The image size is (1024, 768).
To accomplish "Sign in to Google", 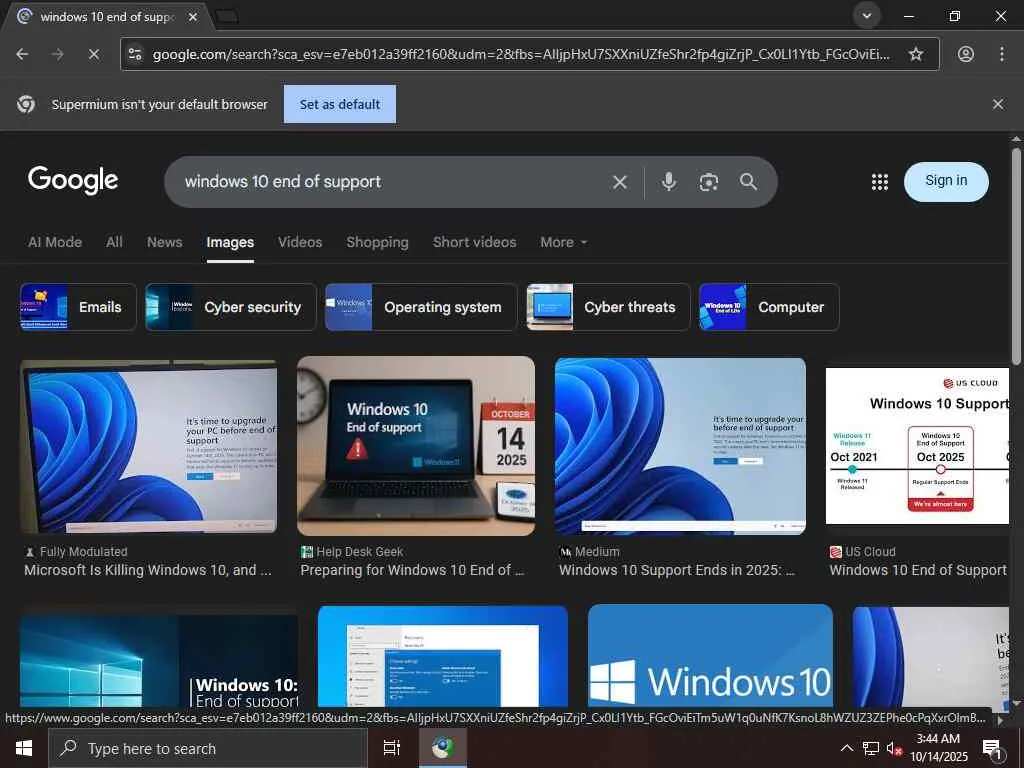I will coord(946,181).
